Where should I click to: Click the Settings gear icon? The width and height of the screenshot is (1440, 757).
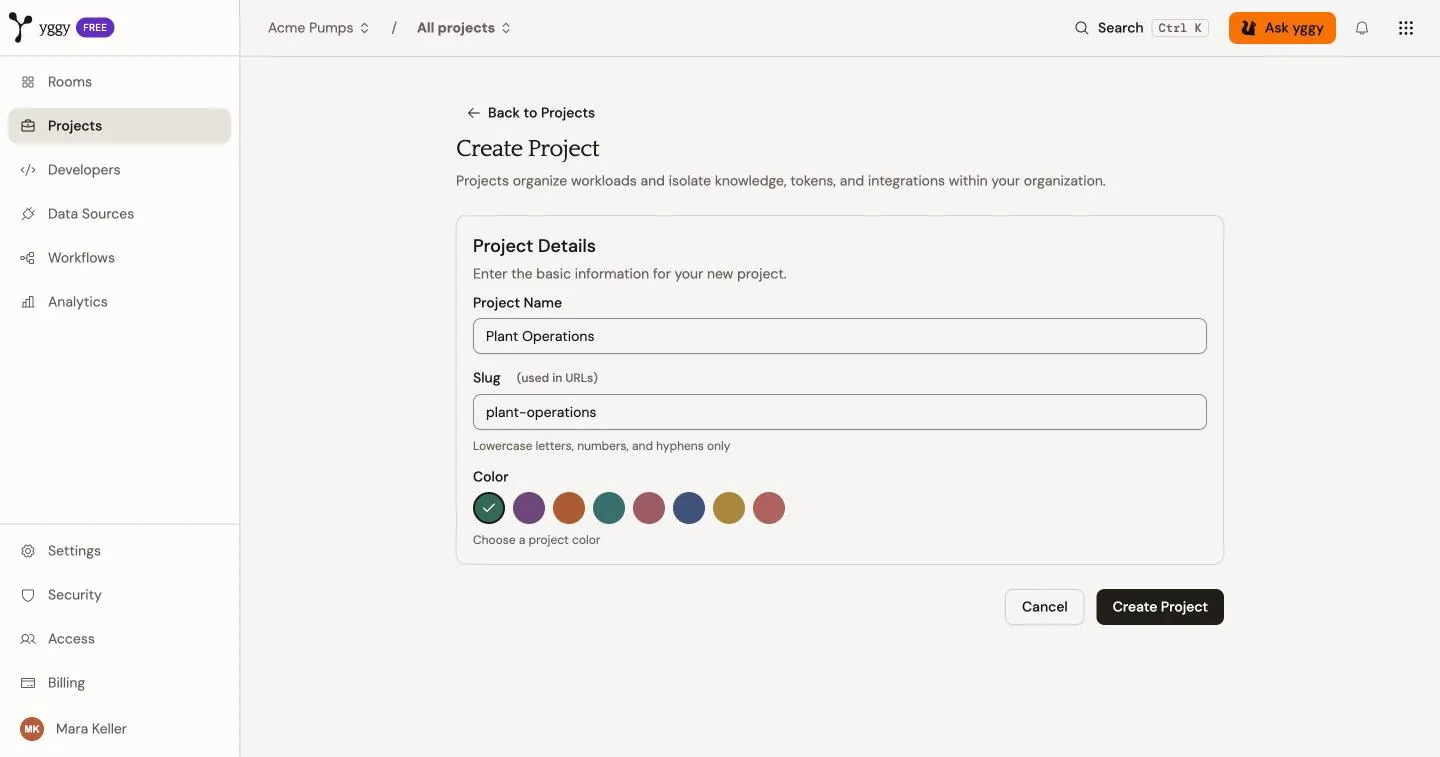(28, 551)
